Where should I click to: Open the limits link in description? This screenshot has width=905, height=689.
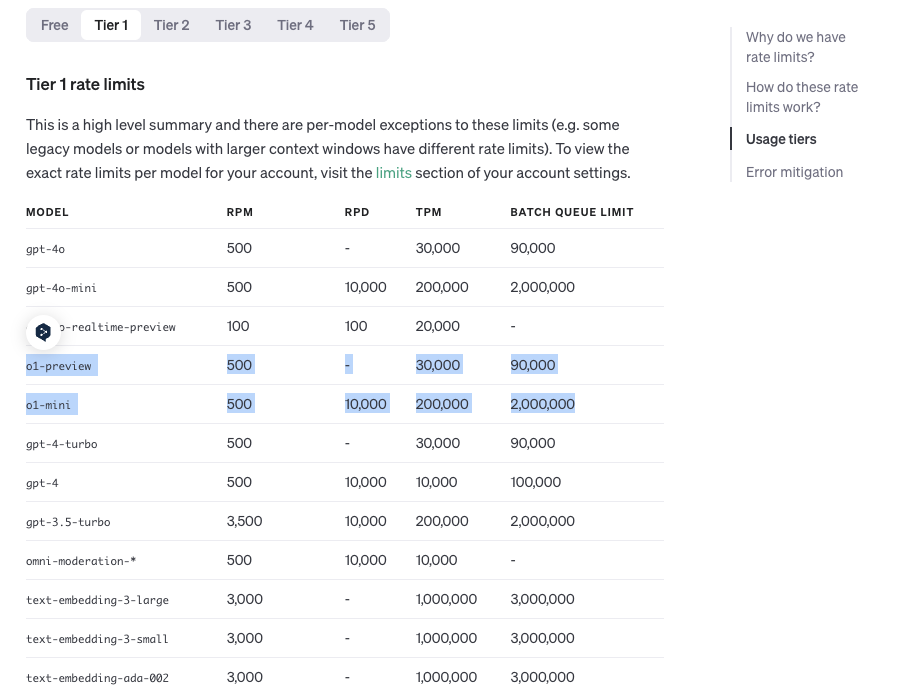394,173
